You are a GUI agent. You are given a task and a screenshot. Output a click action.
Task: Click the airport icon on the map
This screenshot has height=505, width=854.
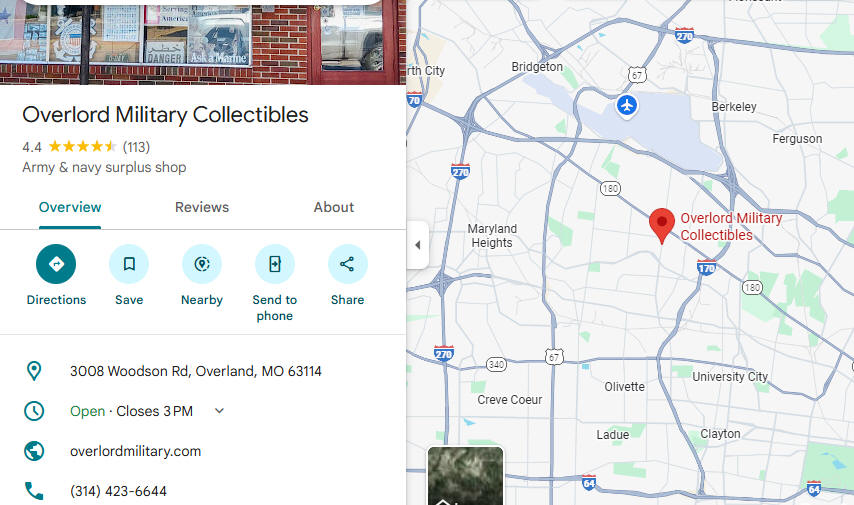pyautogui.click(x=627, y=105)
